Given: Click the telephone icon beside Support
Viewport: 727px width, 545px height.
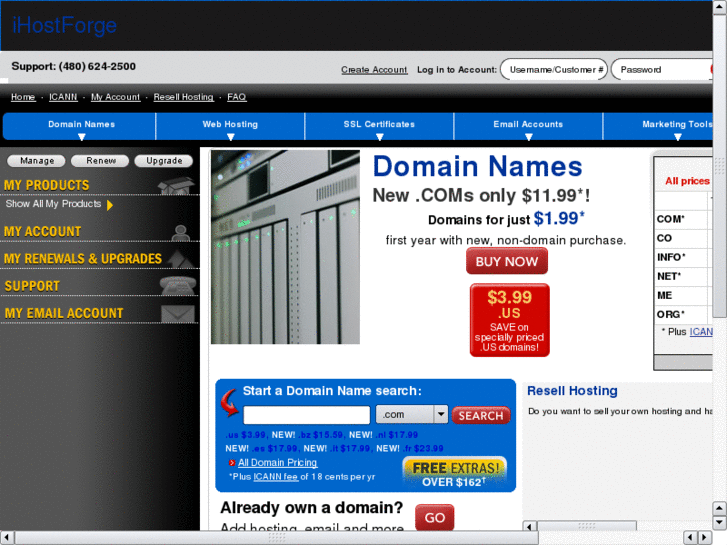Looking at the screenshot, I should 178,285.
